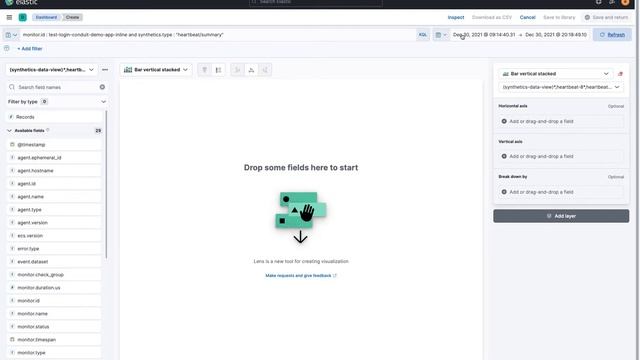Image resolution: width=640 pixels, height=360 pixels.
Task: Click the legend settings icon in toolbar
Action: pos(218,70)
